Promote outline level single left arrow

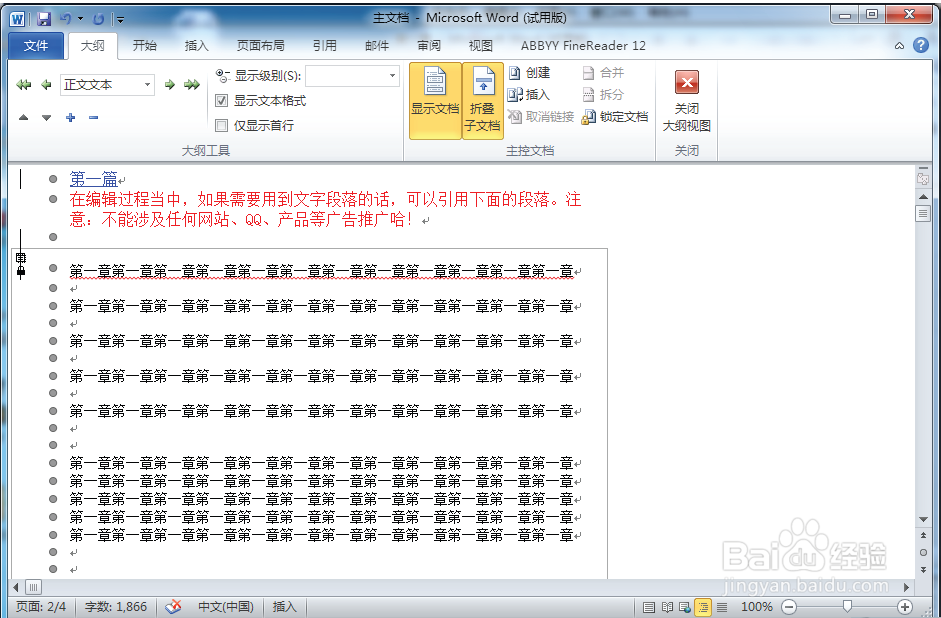tap(46, 85)
